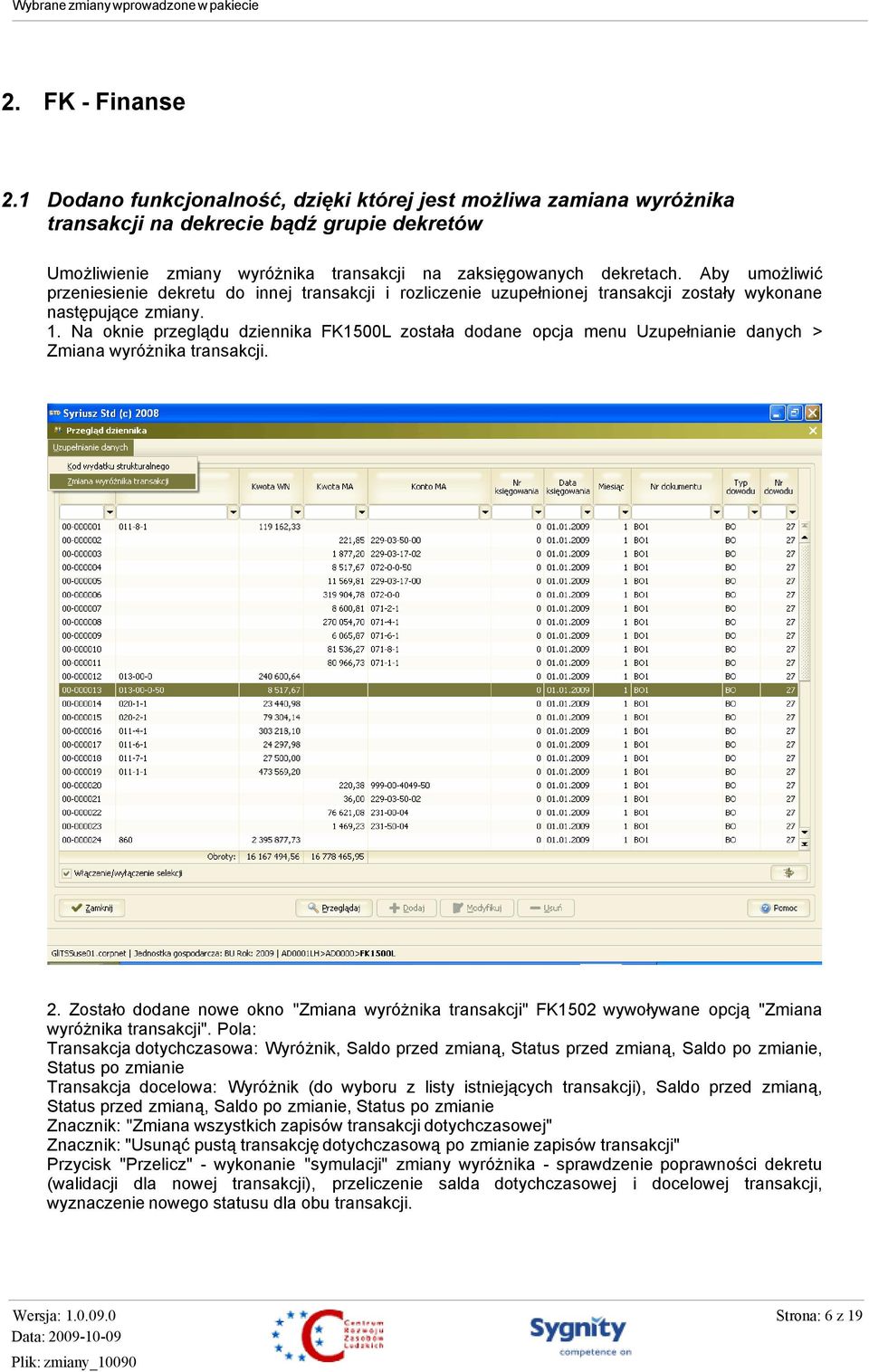Toggle Włączenie/wyłączenie selekcji checkbox
Screen dimensions: 869x1372
pyautogui.click(x=66, y=873)
